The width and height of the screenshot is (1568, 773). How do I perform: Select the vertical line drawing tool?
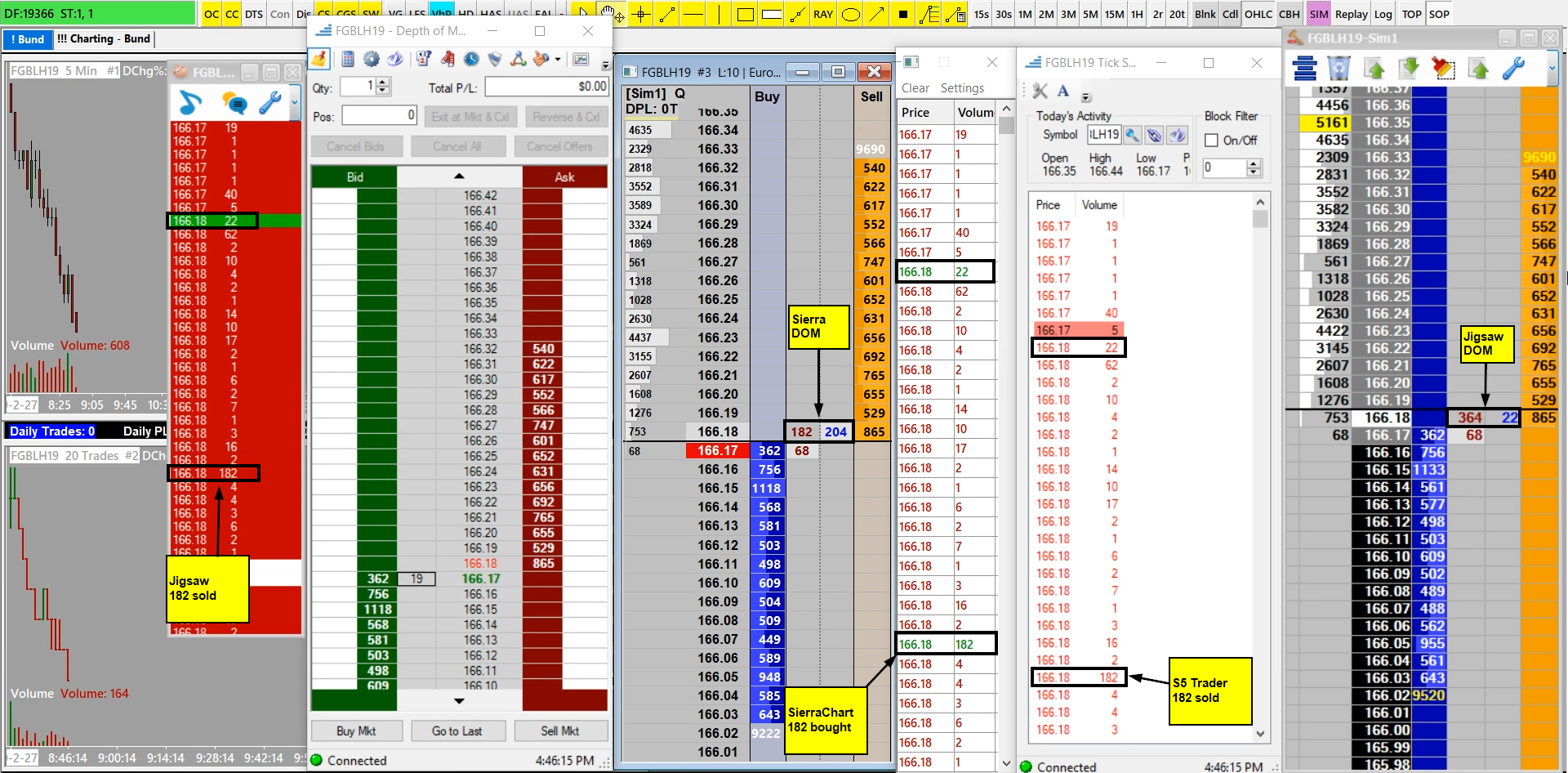719,14
